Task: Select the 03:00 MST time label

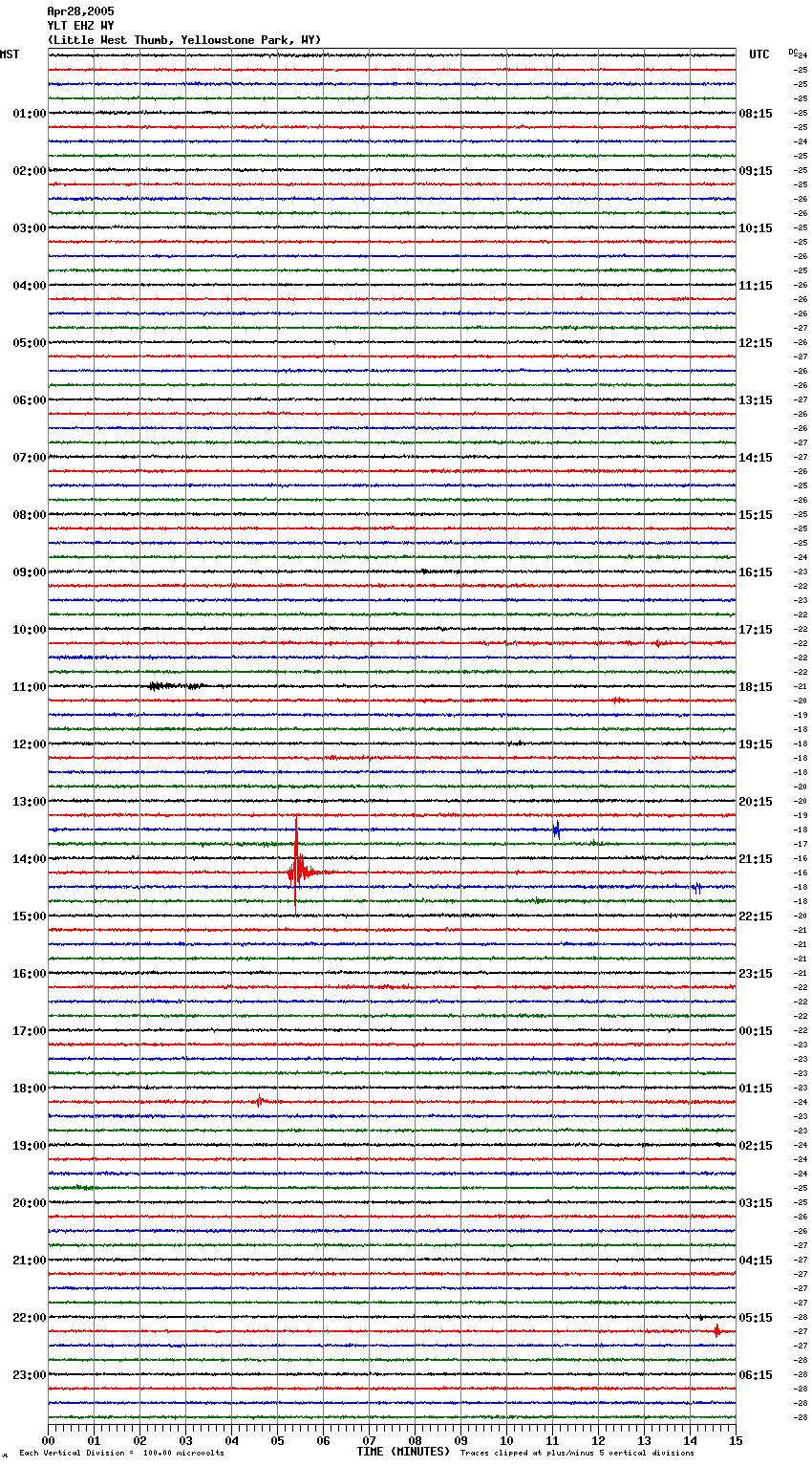Action: (x=30, y=228)
